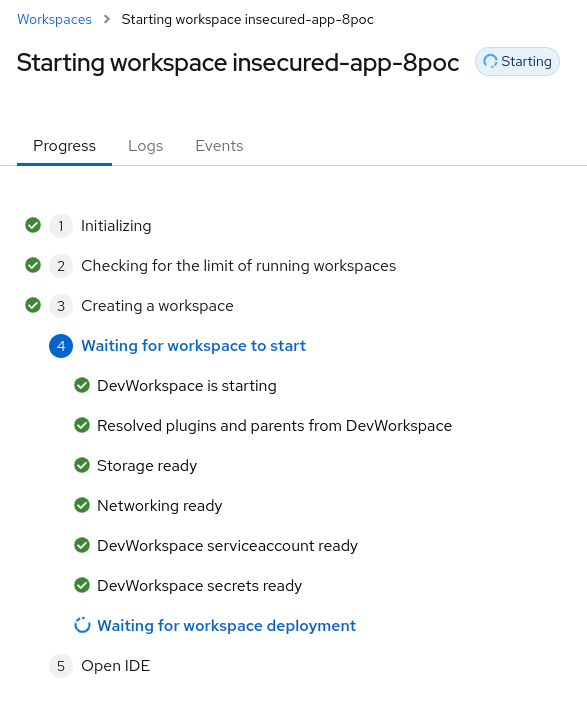
Task: Select 'Waiting for workspace deployment' text
Action: pos(227,626)
